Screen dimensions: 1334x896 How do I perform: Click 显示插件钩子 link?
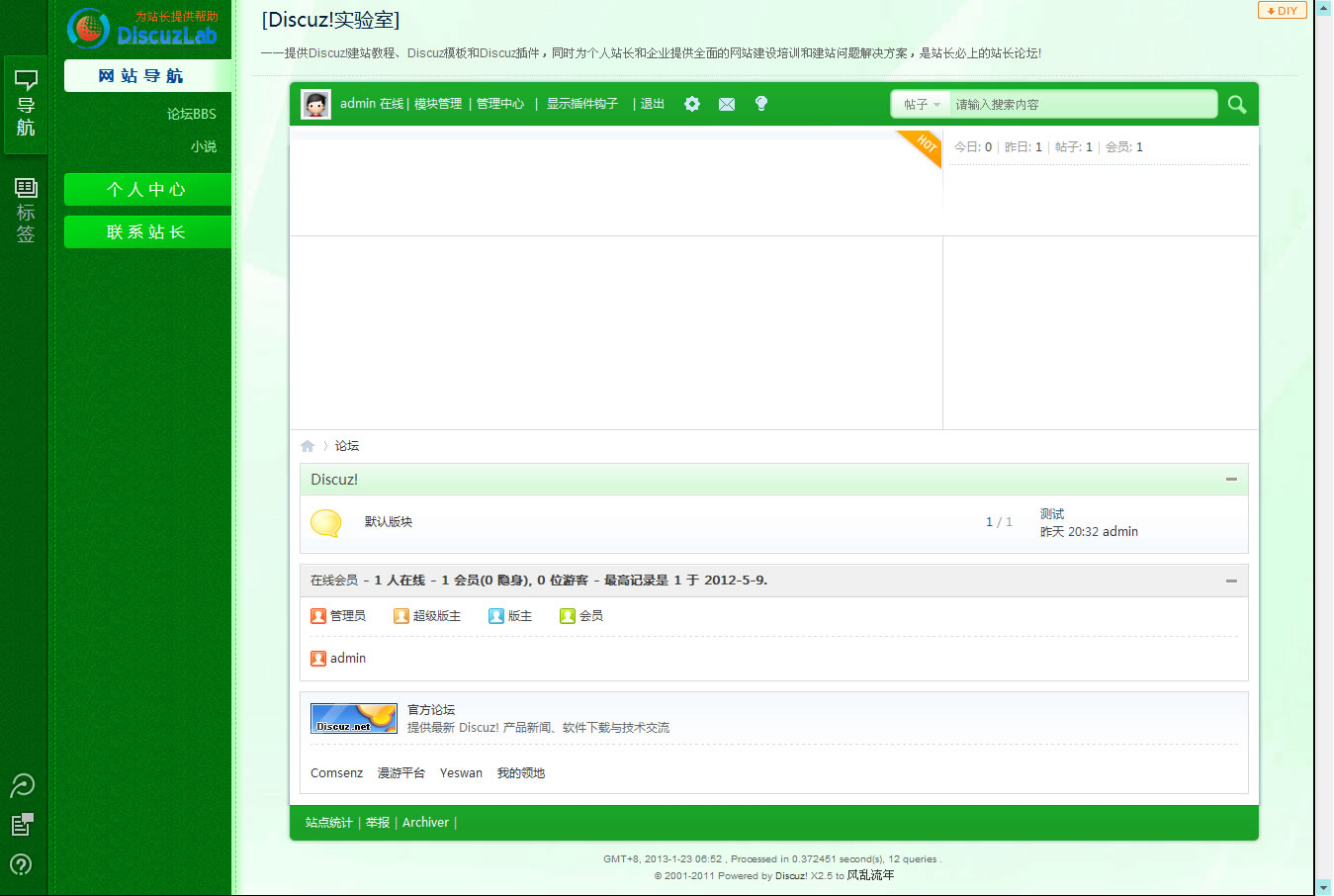point(582,104)
